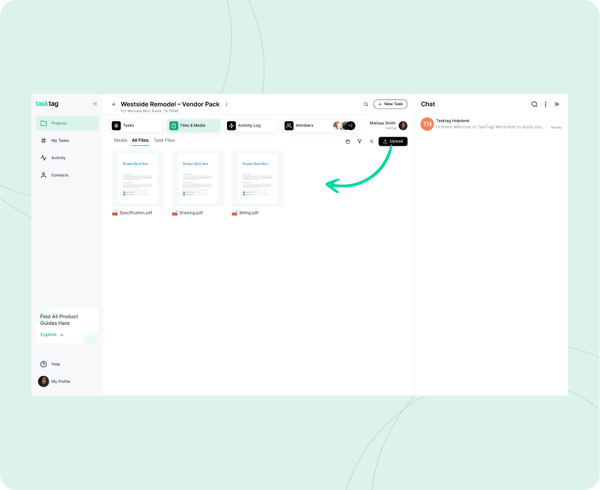
Task: Click the New Task button
Action: click(x=390, y=104)
